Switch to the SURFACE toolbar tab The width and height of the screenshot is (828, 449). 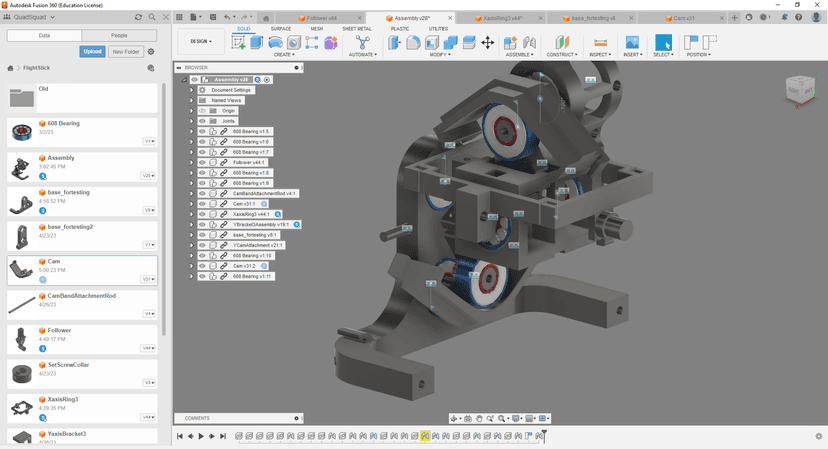(281, 29)
